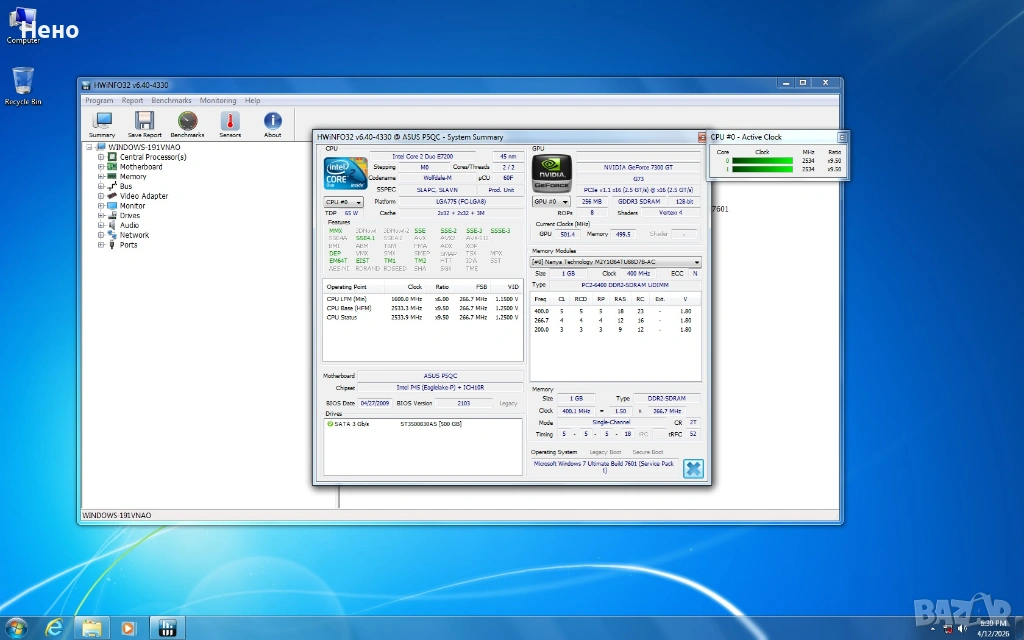Expand the Video Adapter tree node
The height and width of the screenshot is (640, 1024).
coord(101,196)
